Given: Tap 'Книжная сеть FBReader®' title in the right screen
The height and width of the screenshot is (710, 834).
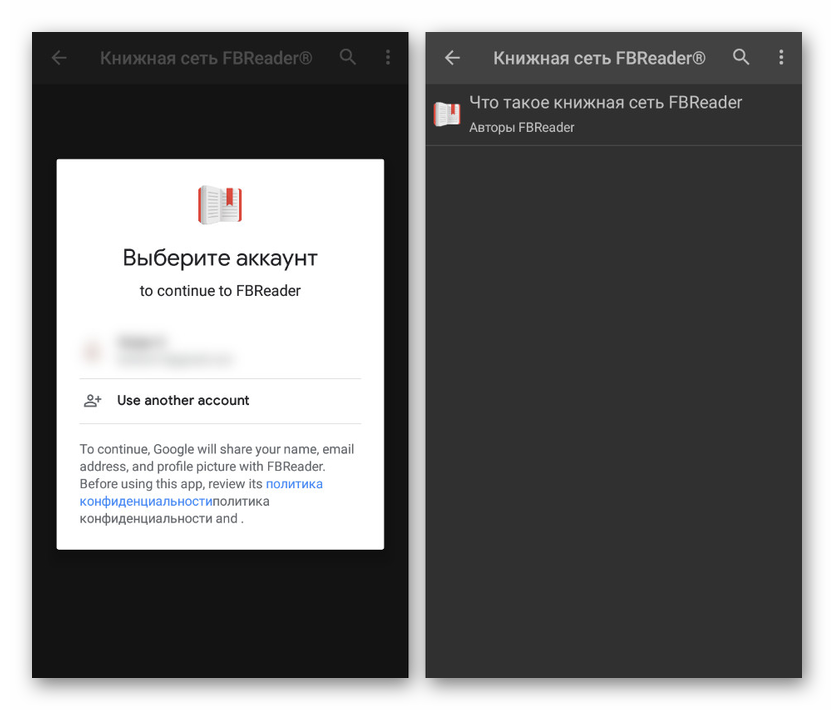Looking at the screenshot, I should tap(599, 58).
